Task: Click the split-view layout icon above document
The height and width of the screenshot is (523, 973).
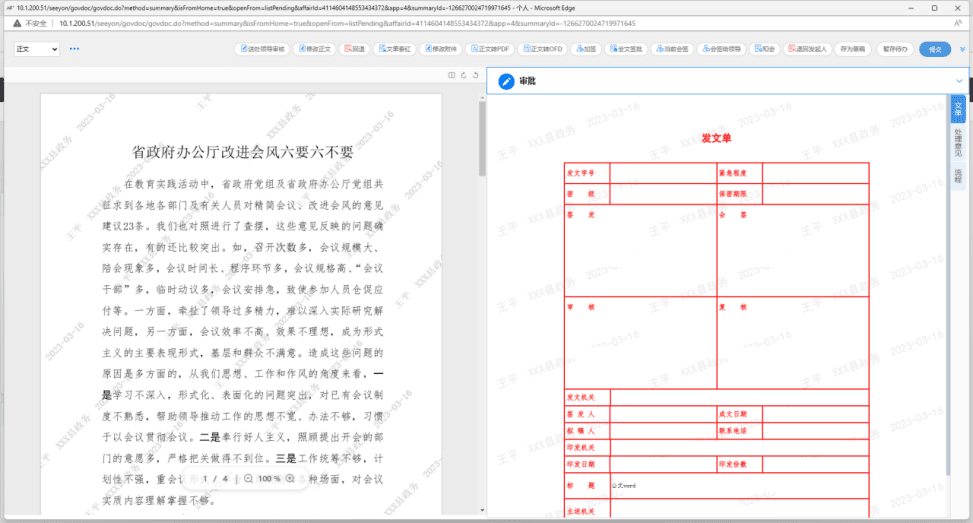Action: 452,75
